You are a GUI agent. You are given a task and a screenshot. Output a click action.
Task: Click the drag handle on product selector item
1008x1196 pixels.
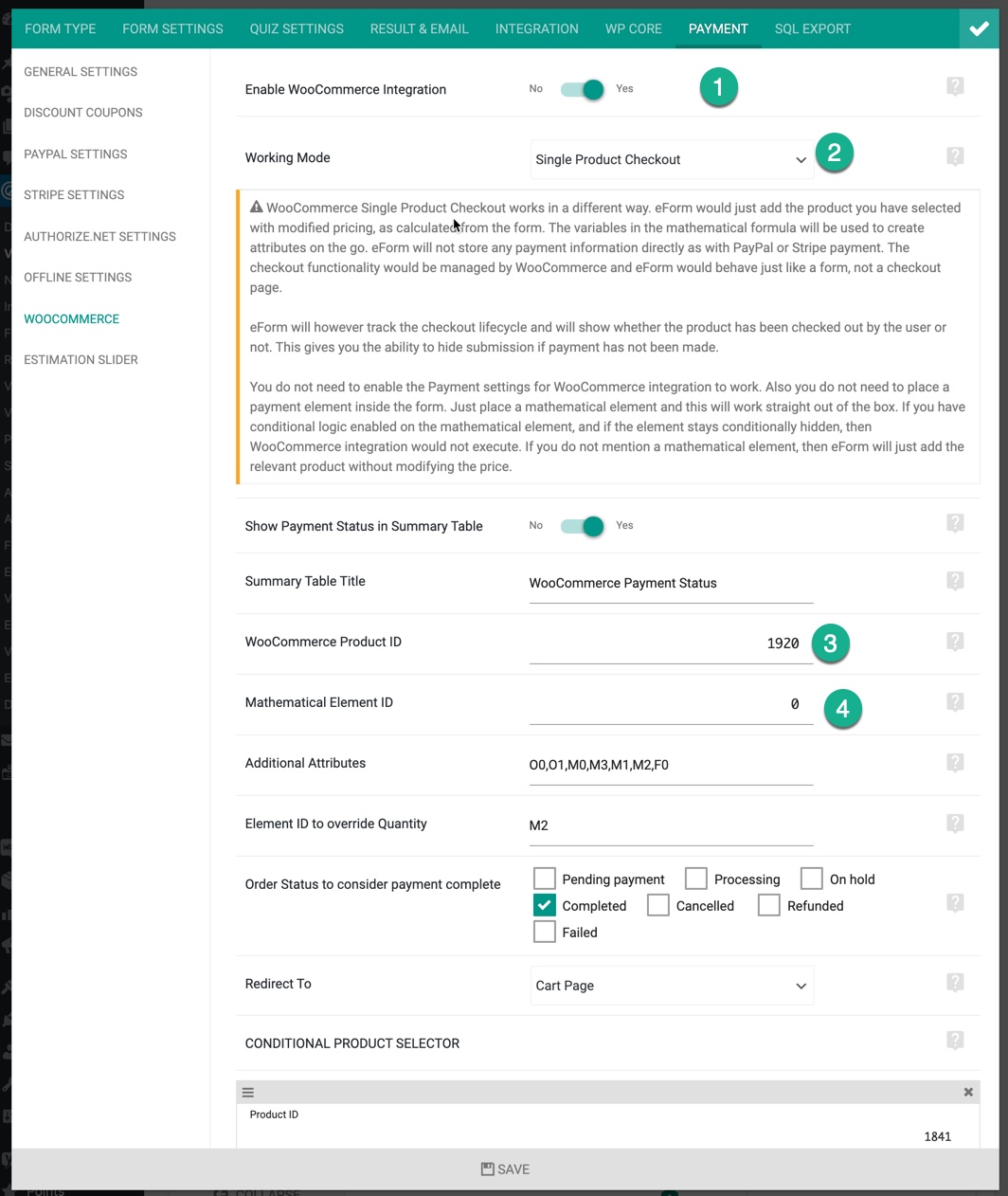click(248, 1092)
